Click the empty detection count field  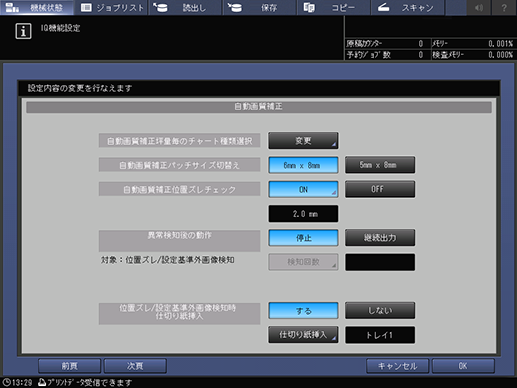[380, 262]
